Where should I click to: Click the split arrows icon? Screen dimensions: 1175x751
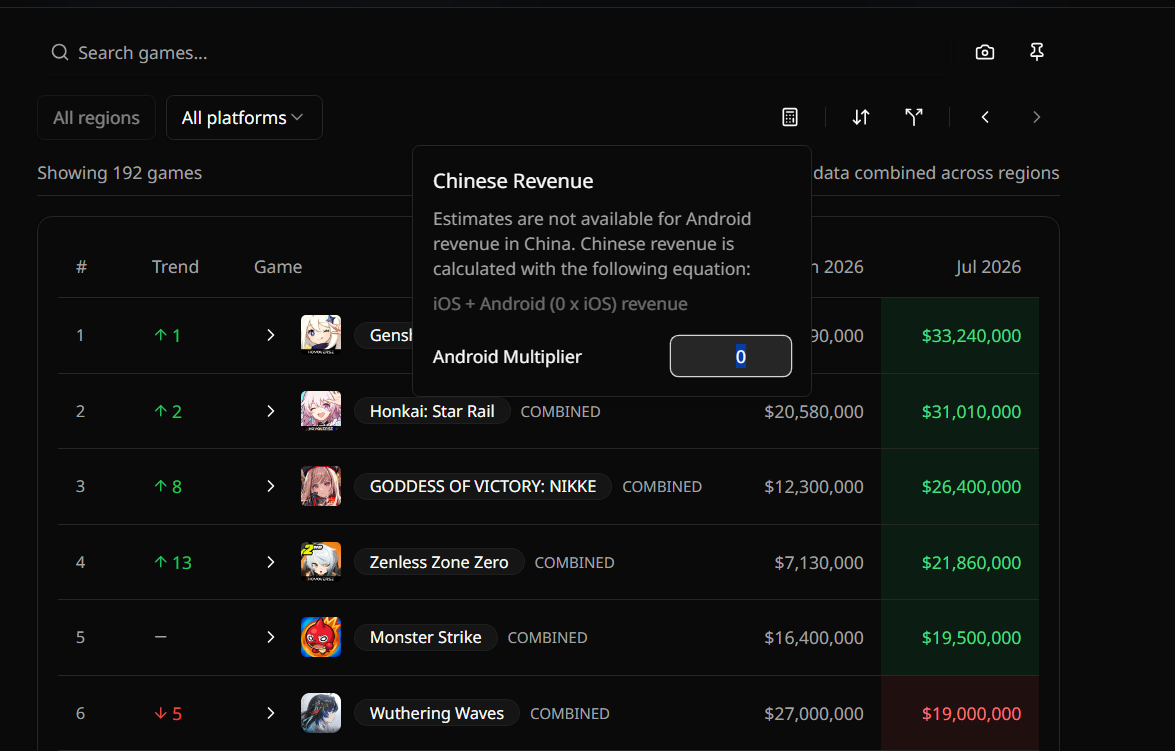(913, 117)
